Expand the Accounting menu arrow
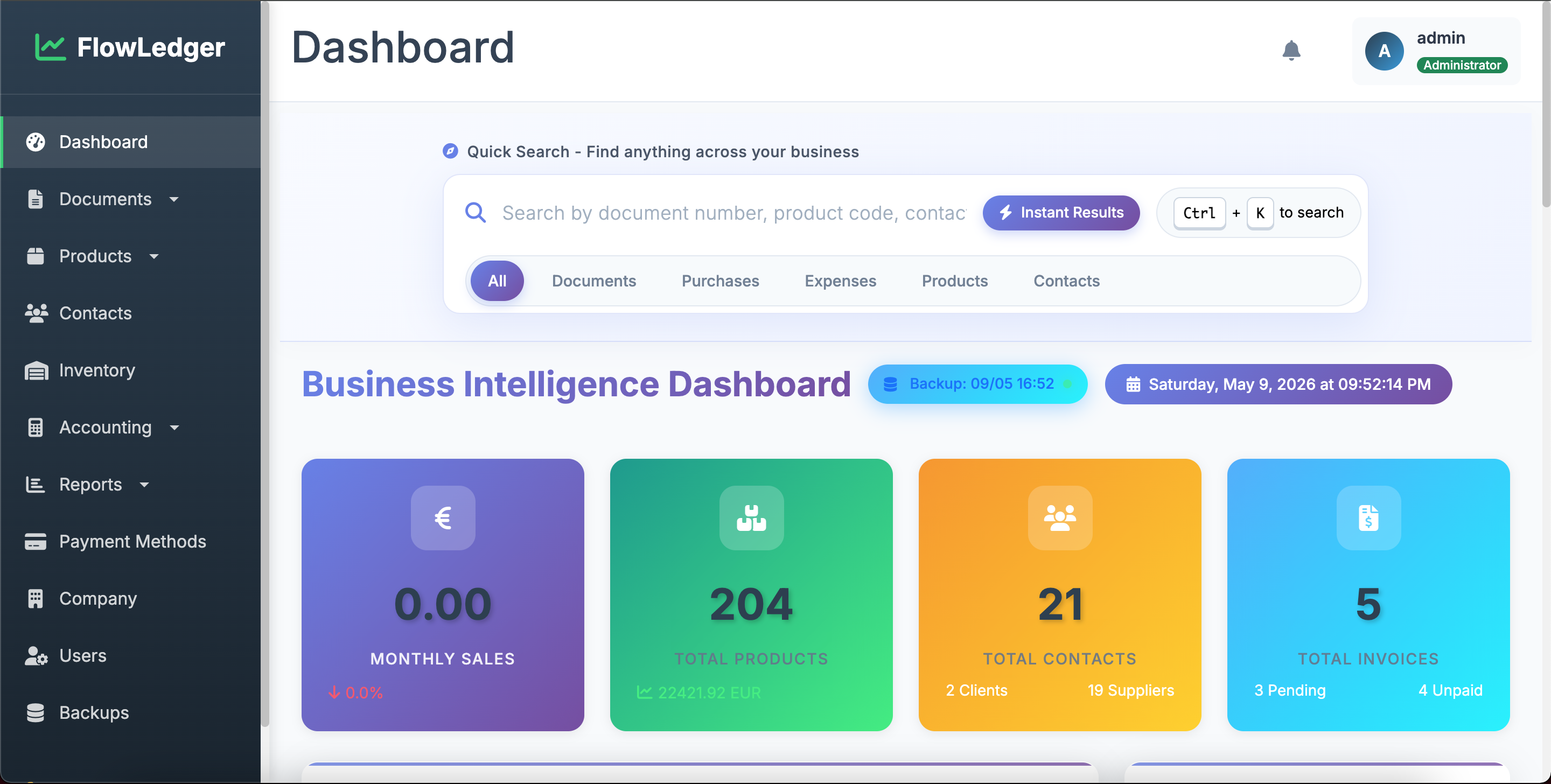The image size is (1551, 784). (x=174, y=428)
